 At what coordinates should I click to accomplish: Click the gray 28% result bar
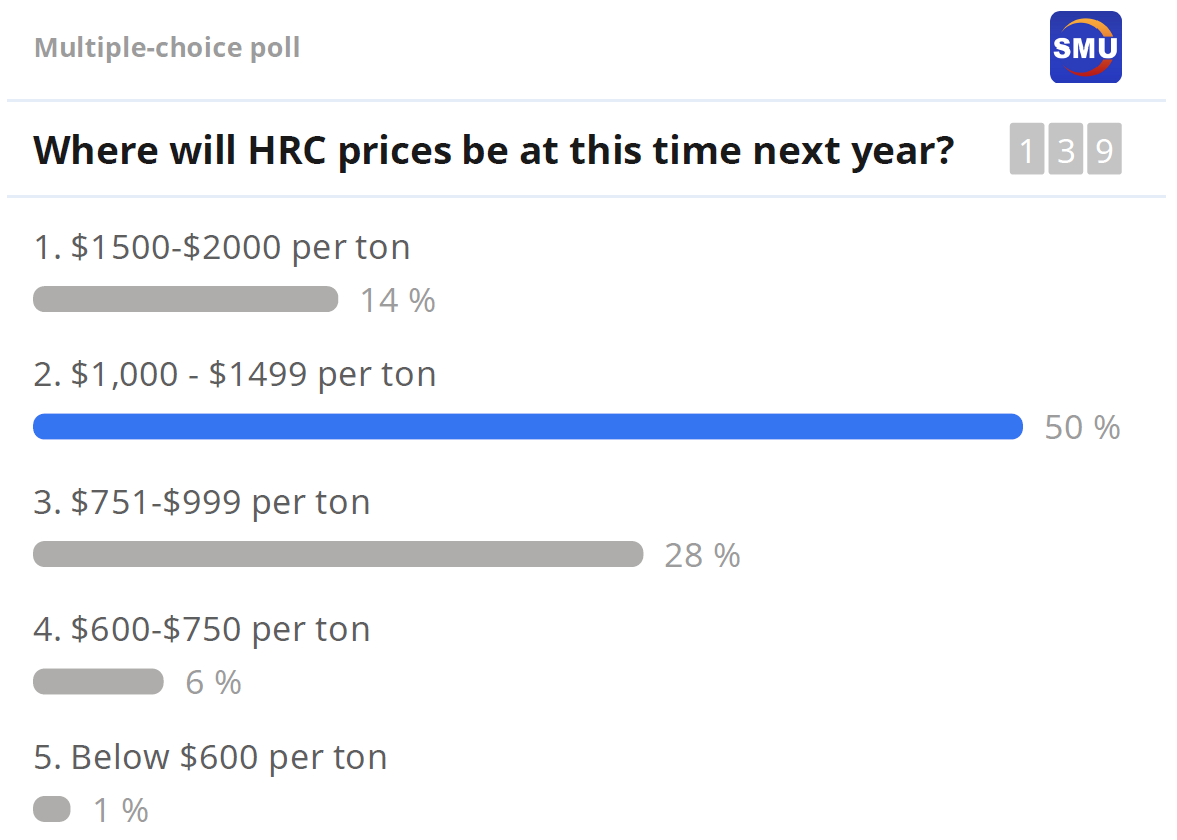[x=338, y=554]
